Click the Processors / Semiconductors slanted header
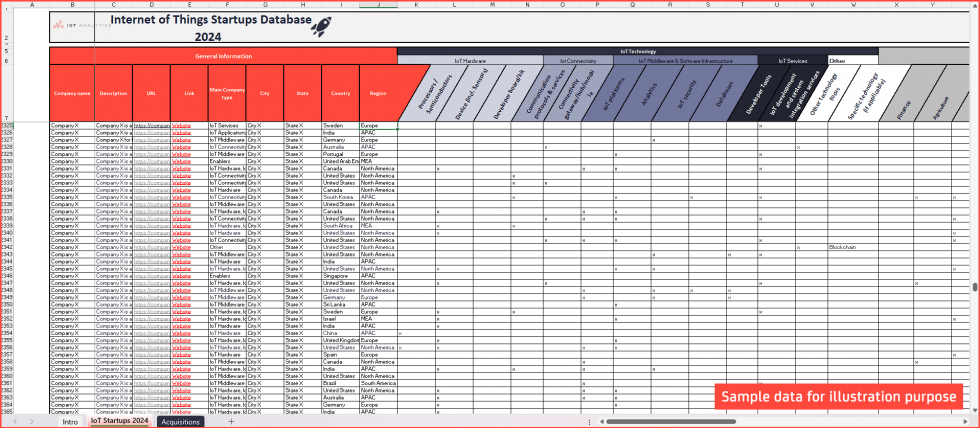 [x=431, y=95]
